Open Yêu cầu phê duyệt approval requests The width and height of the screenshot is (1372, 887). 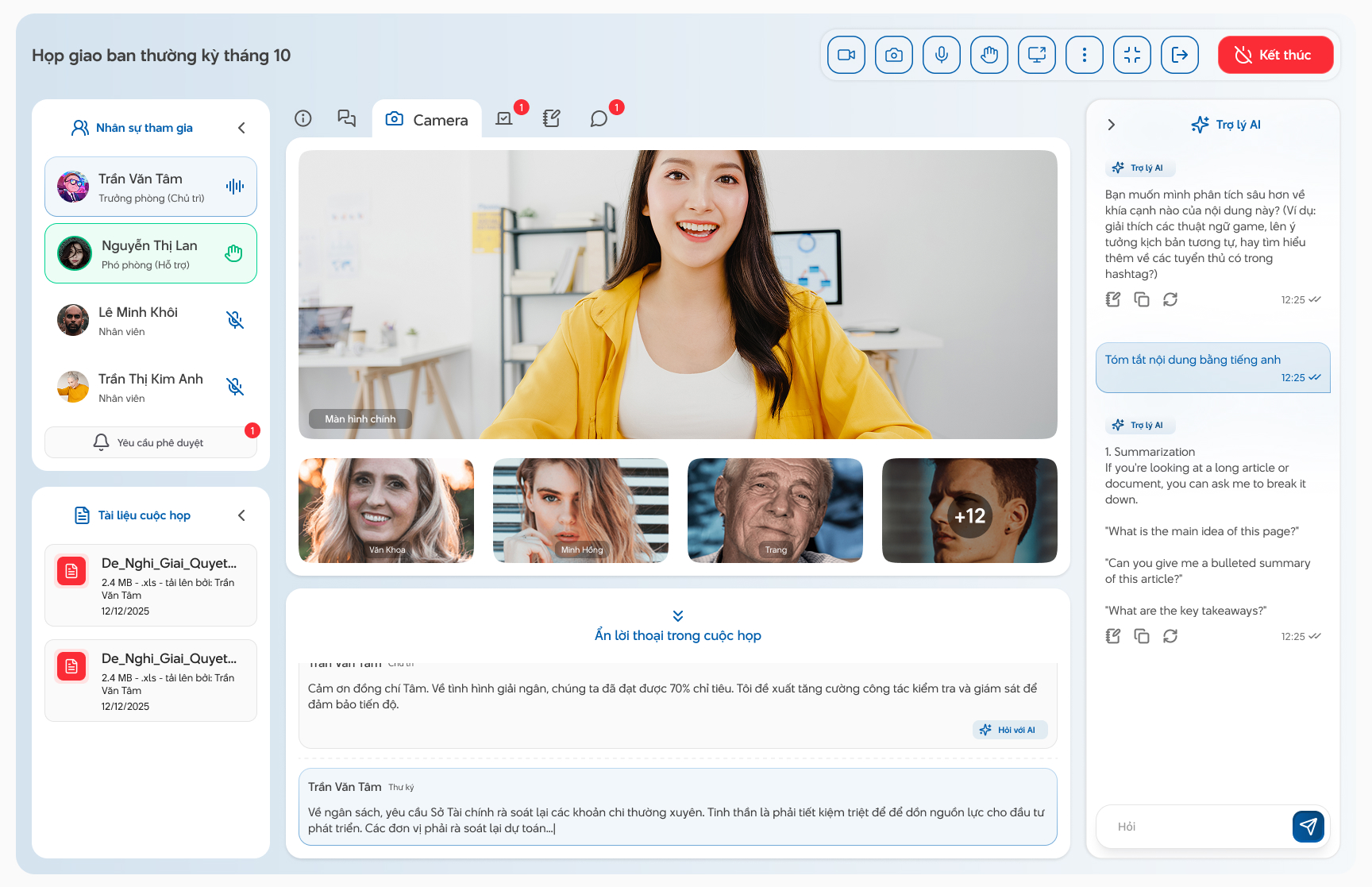pyautogui.click(x=151, y=442)
